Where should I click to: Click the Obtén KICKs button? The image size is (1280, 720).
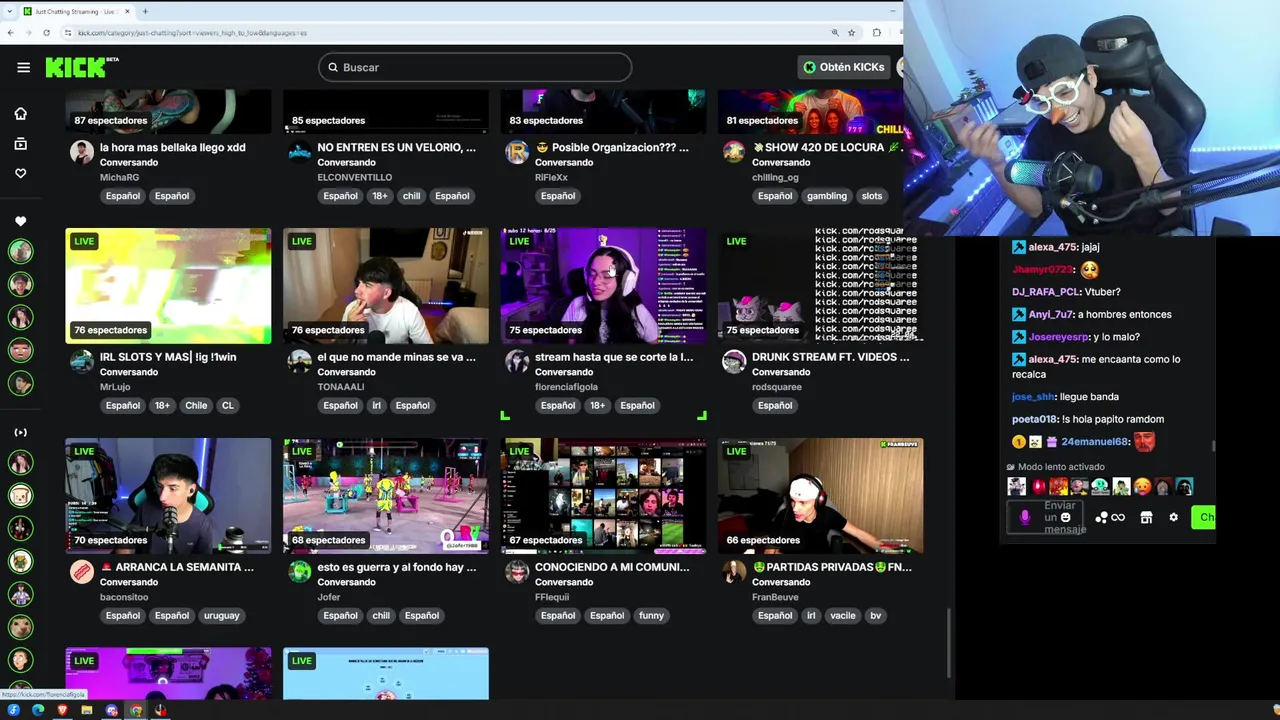(845, 67)
